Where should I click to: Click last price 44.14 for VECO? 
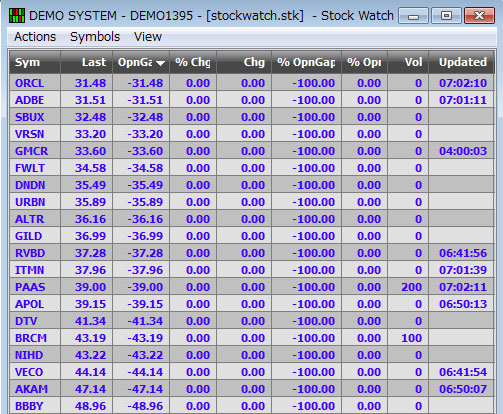pos(90,372)
